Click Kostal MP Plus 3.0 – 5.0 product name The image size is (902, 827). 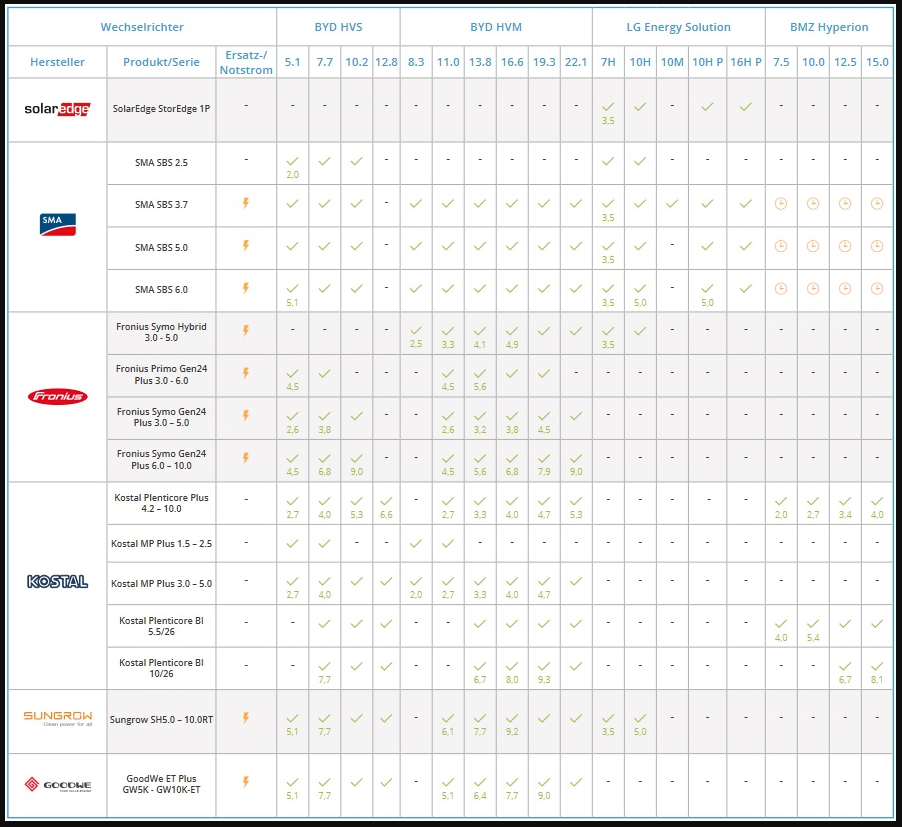[161, 584]
